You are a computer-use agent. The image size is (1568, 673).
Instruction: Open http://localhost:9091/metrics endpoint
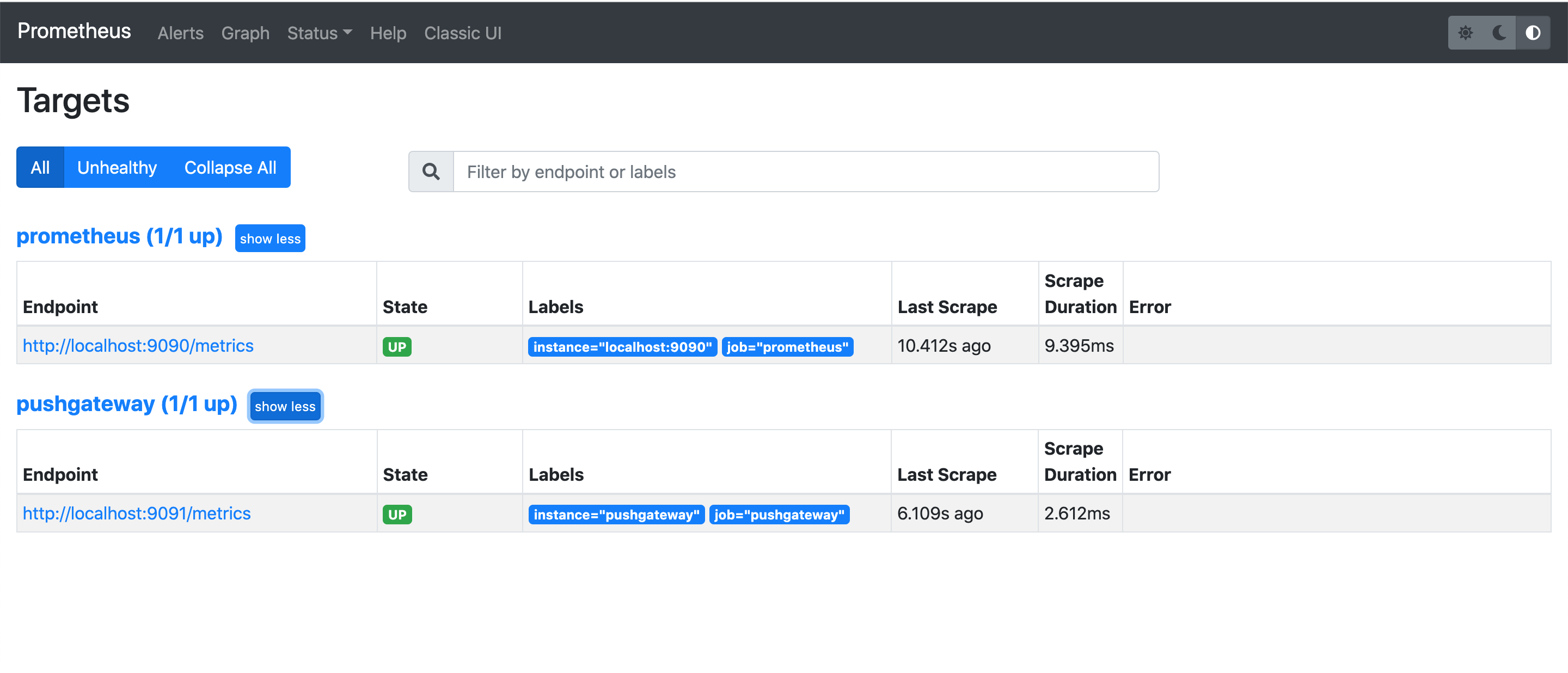click(136, 513)
